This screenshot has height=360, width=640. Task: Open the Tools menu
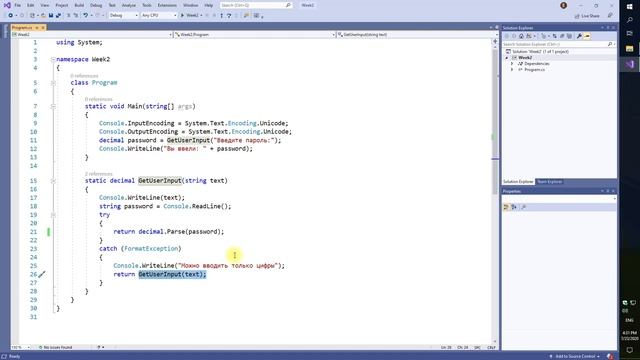[147, 5]
